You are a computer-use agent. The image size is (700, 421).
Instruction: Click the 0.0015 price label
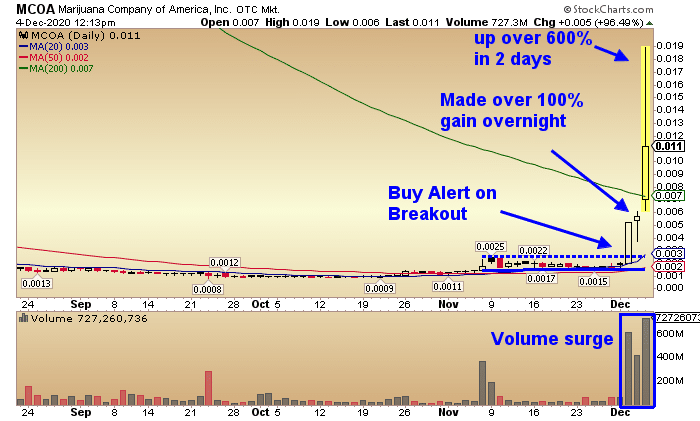[x=593, y=281]
